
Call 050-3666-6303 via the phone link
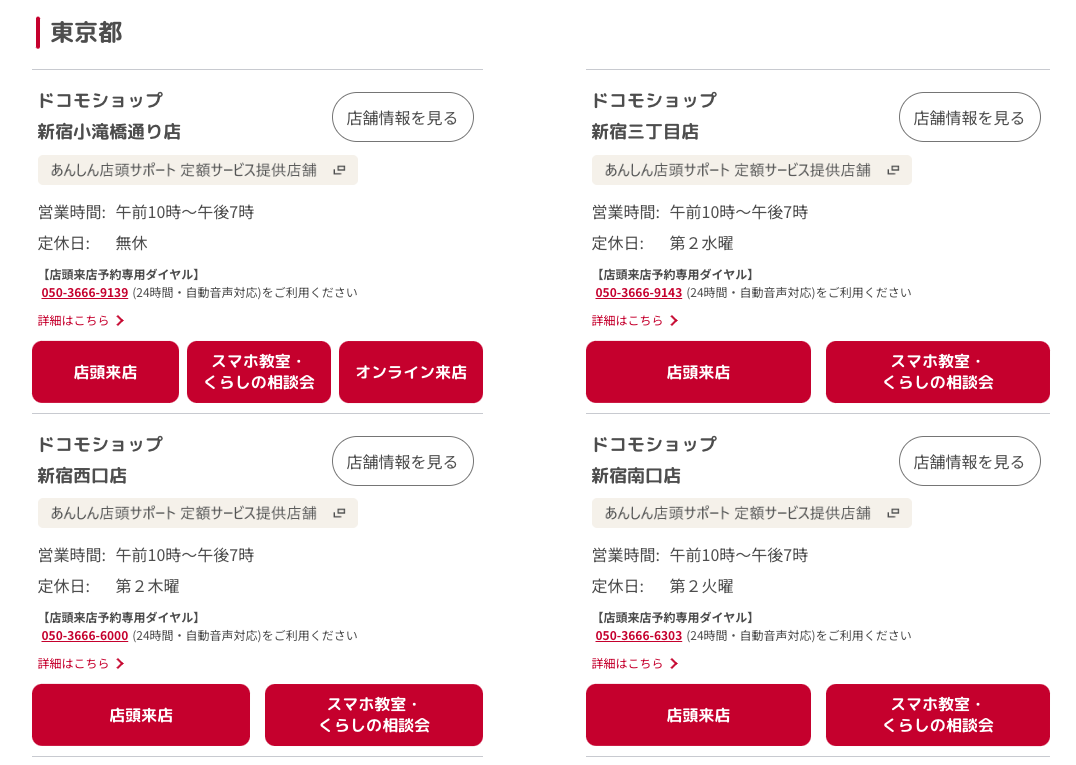(638, 635)
